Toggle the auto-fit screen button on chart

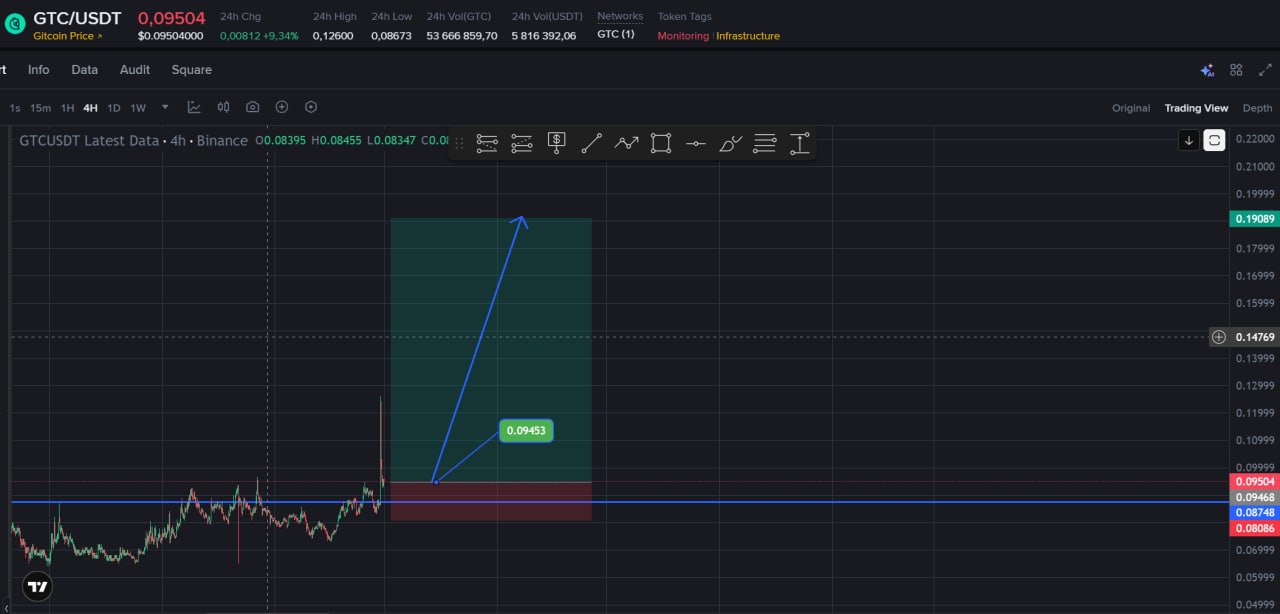pos(1214,140)
